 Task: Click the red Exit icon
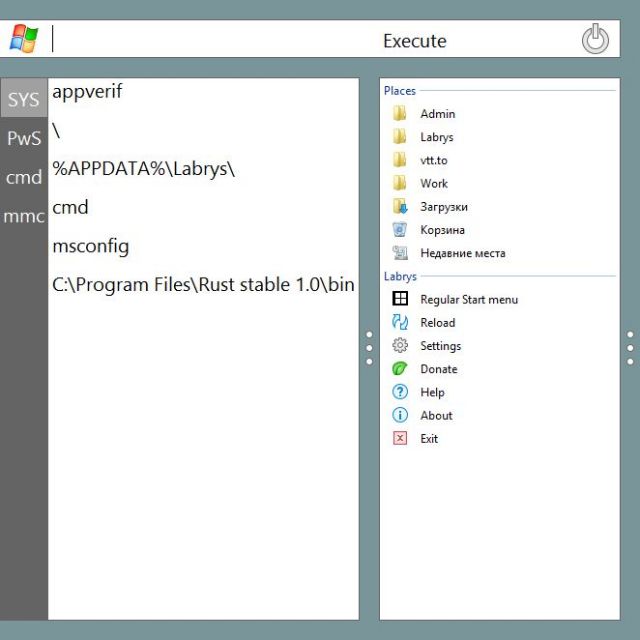tap(400, 438)
